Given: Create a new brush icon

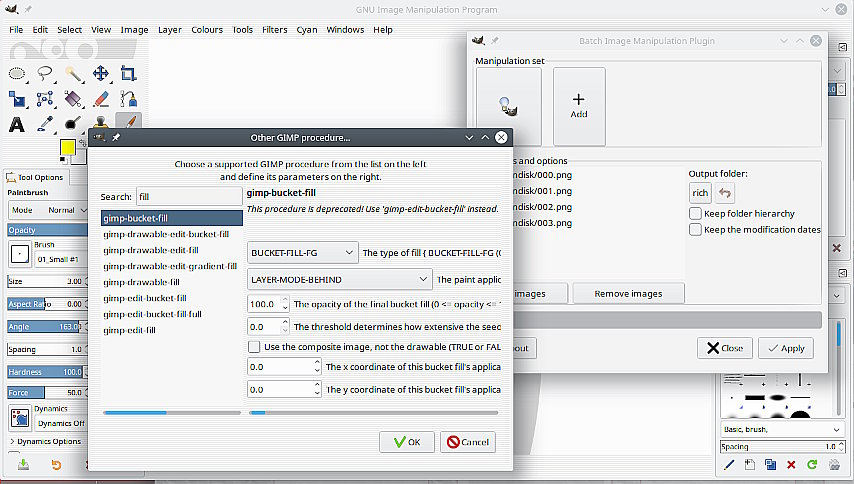Looking at the screenshot, I should coord(750,464).
